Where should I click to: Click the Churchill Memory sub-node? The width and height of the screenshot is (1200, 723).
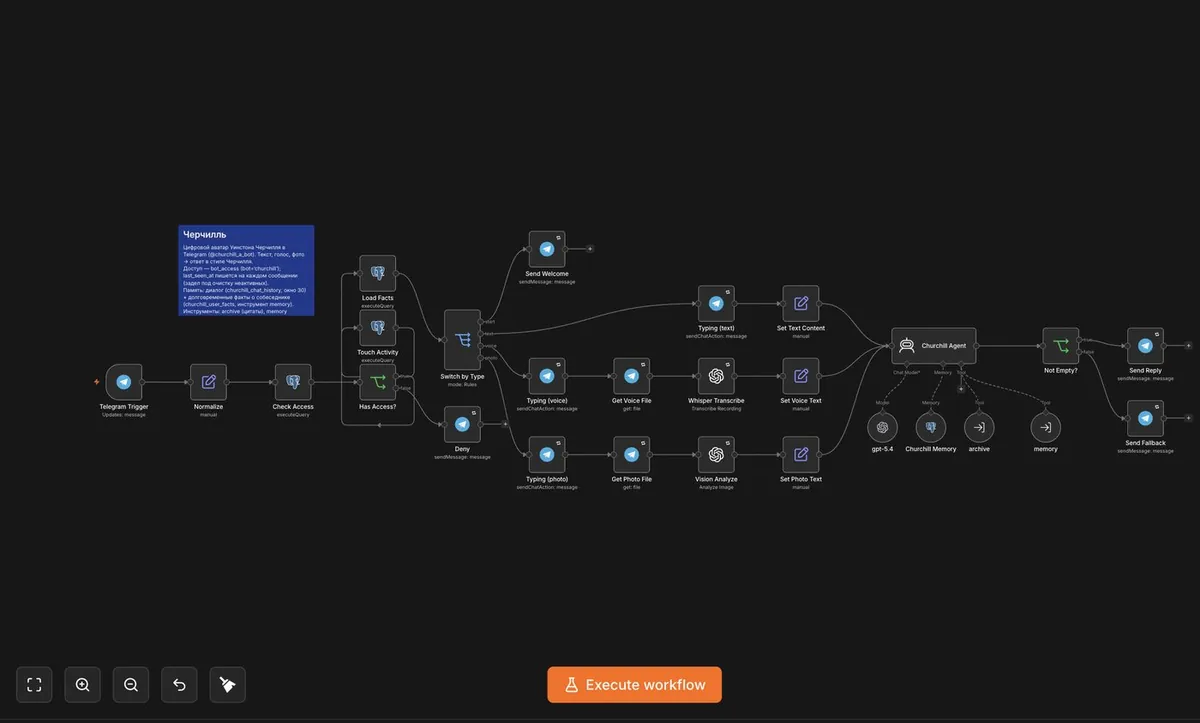[x=931, y=427]
